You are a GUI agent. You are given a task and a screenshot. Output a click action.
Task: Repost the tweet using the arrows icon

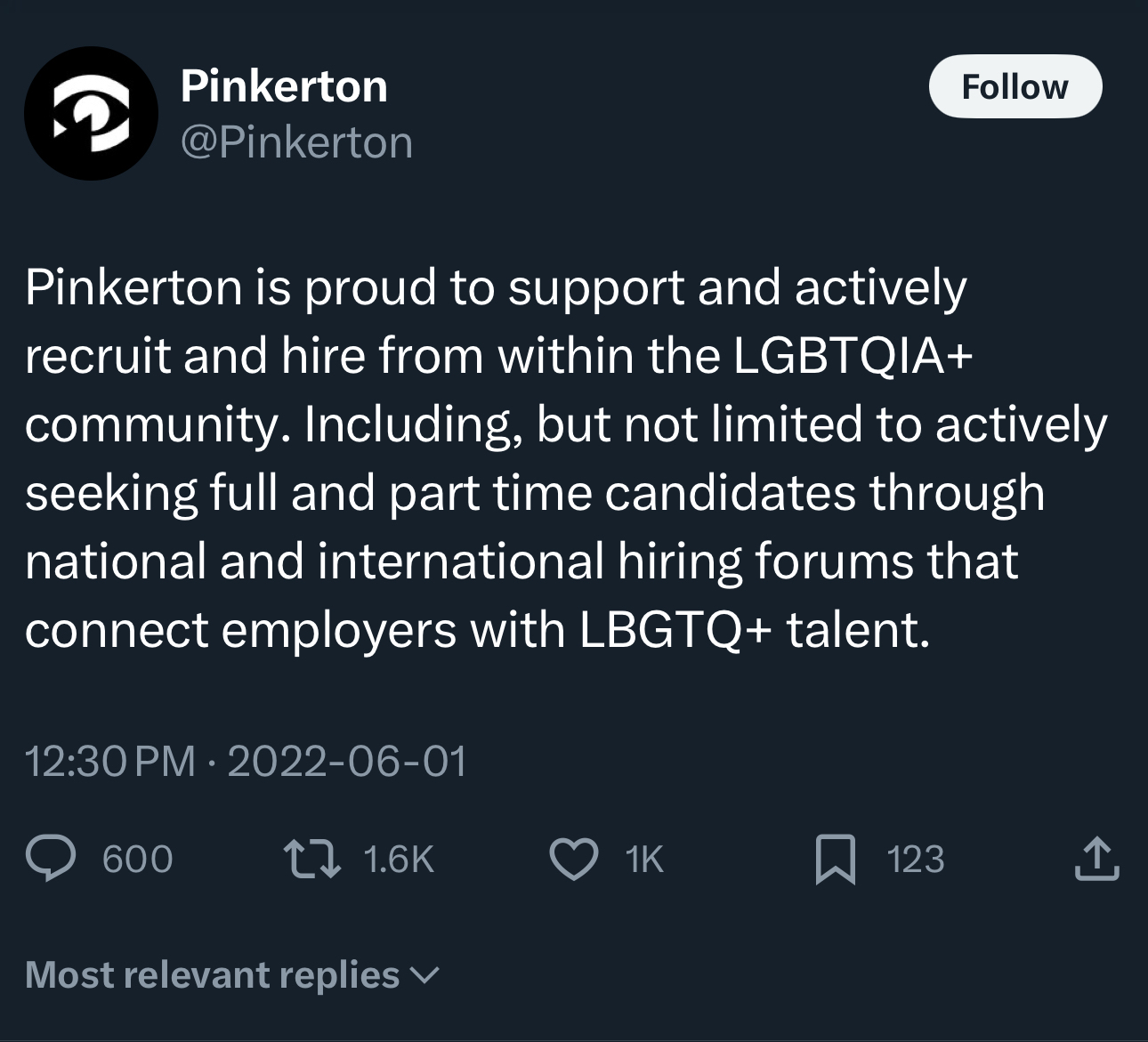[x=311, y=859]
